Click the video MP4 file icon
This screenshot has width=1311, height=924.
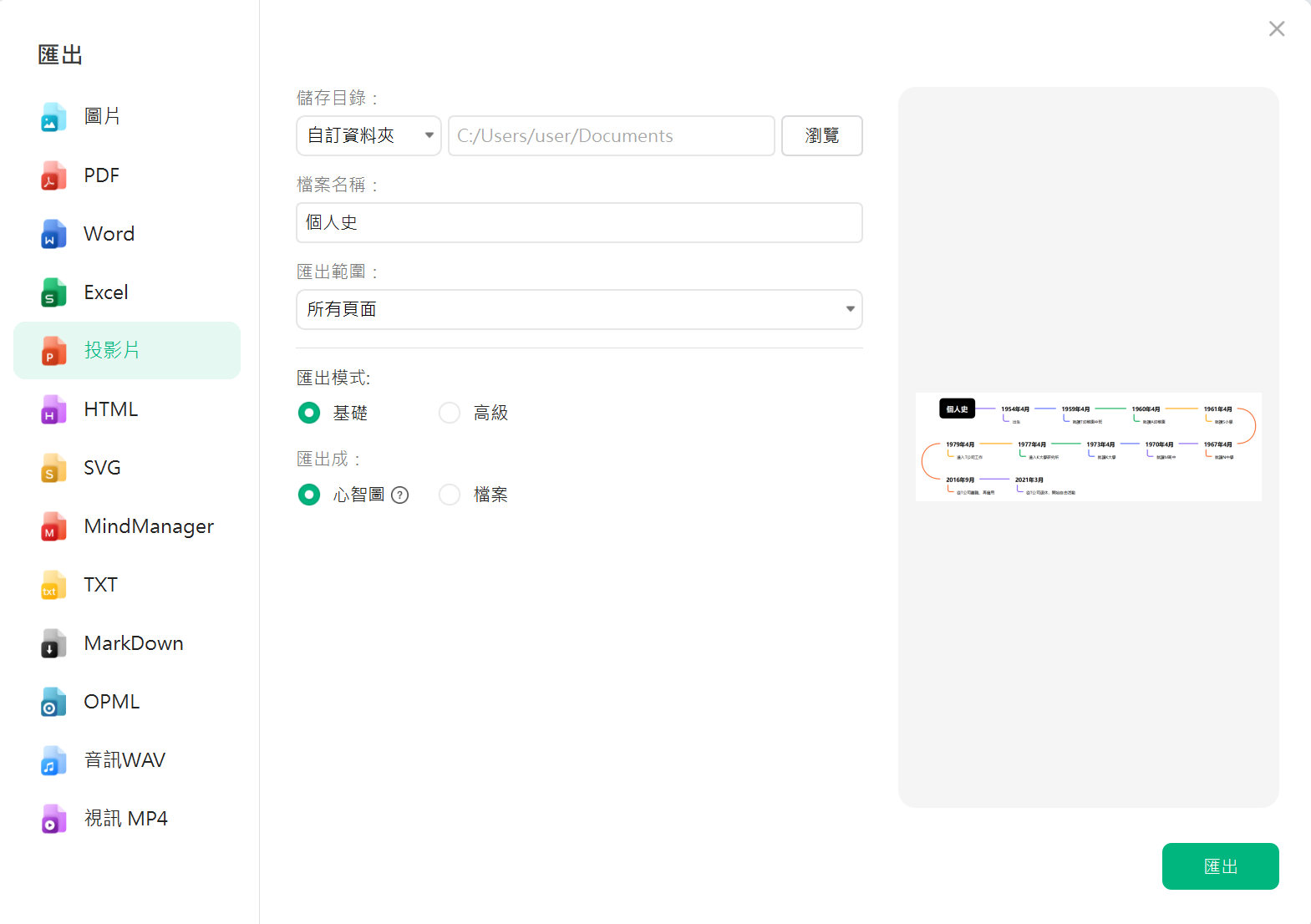point(53,819)
